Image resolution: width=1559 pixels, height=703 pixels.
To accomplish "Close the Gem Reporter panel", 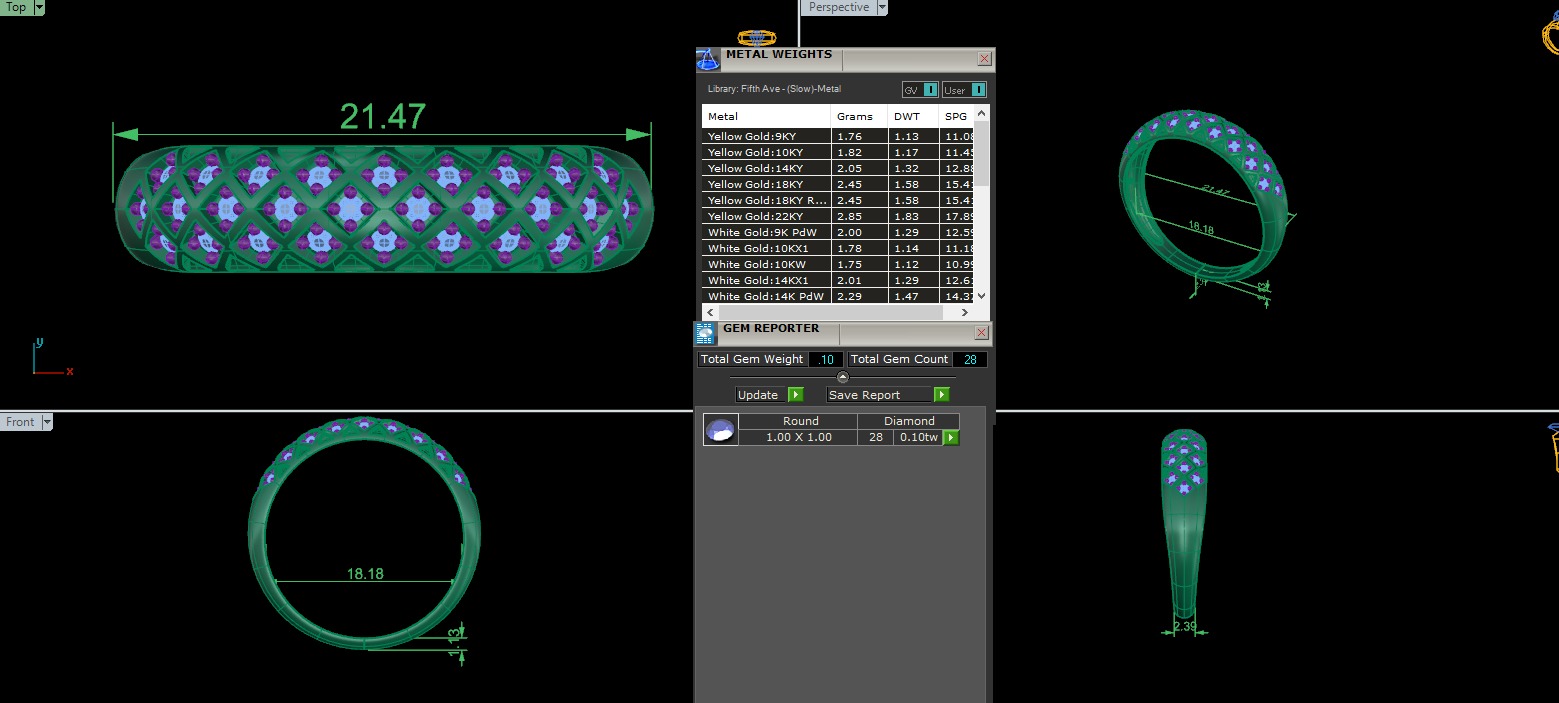I will click(x=981, y=333).
